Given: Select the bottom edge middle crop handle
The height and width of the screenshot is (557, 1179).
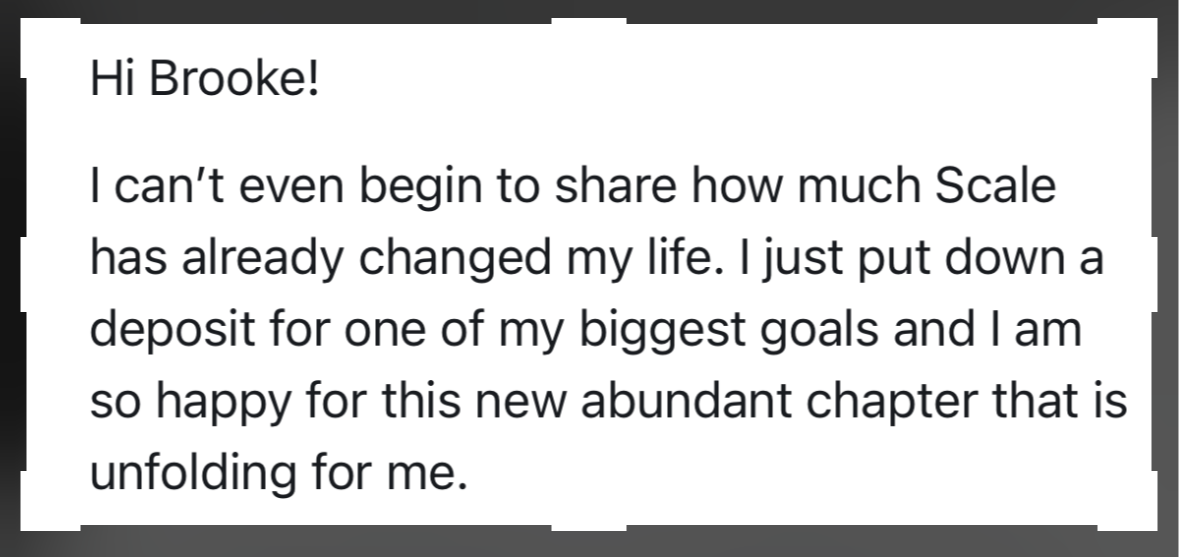Looking at the screenshot, I should tap(589, 527).
